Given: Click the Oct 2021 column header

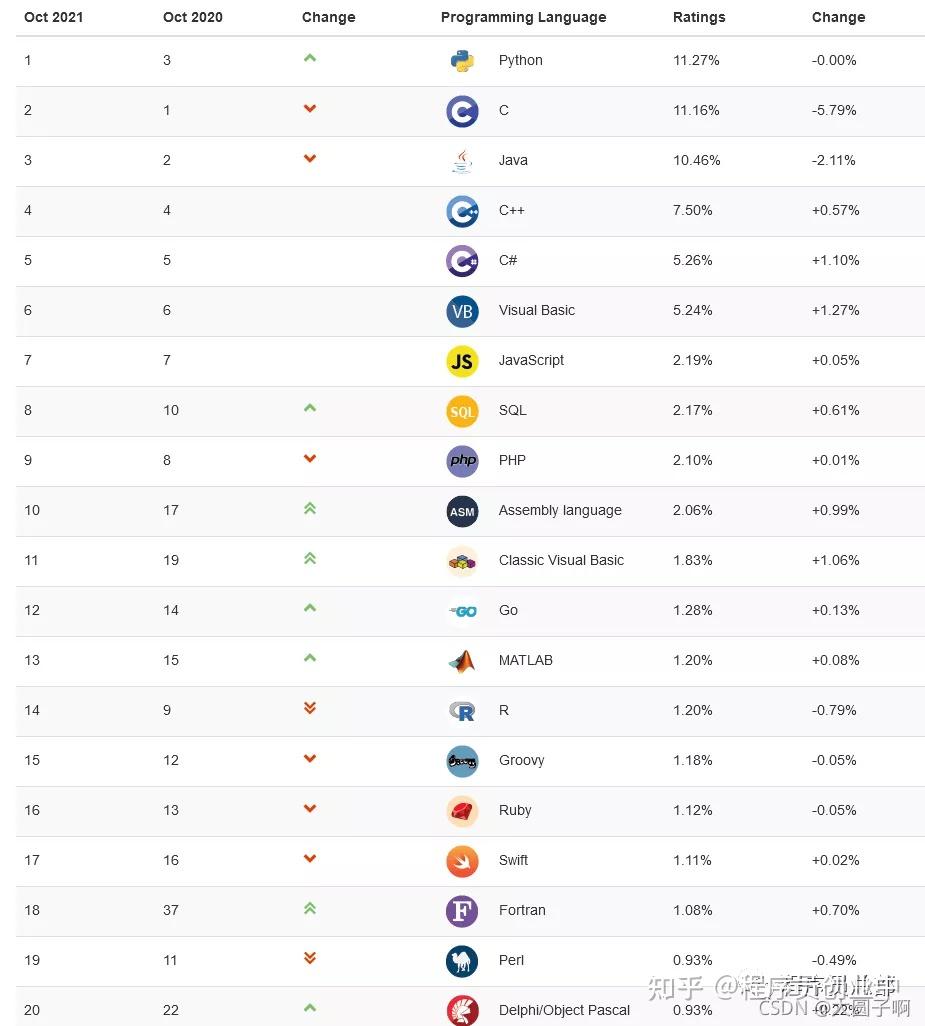Looking at the screenshot, I should pos(54,17).
